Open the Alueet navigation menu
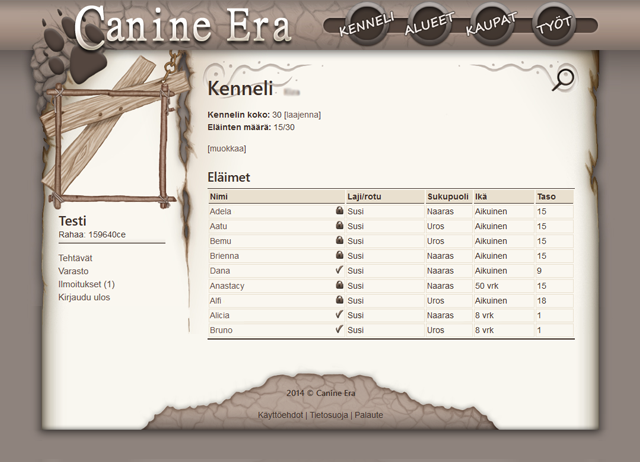The width and height of the screenshot is (640, 462). 429,26
